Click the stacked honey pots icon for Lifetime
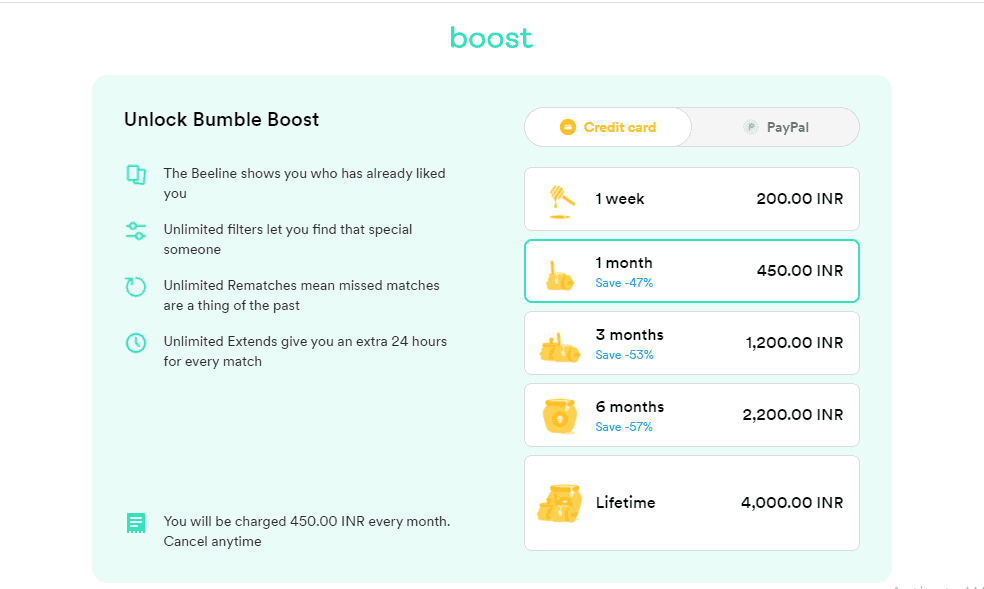 coord(560,502)
